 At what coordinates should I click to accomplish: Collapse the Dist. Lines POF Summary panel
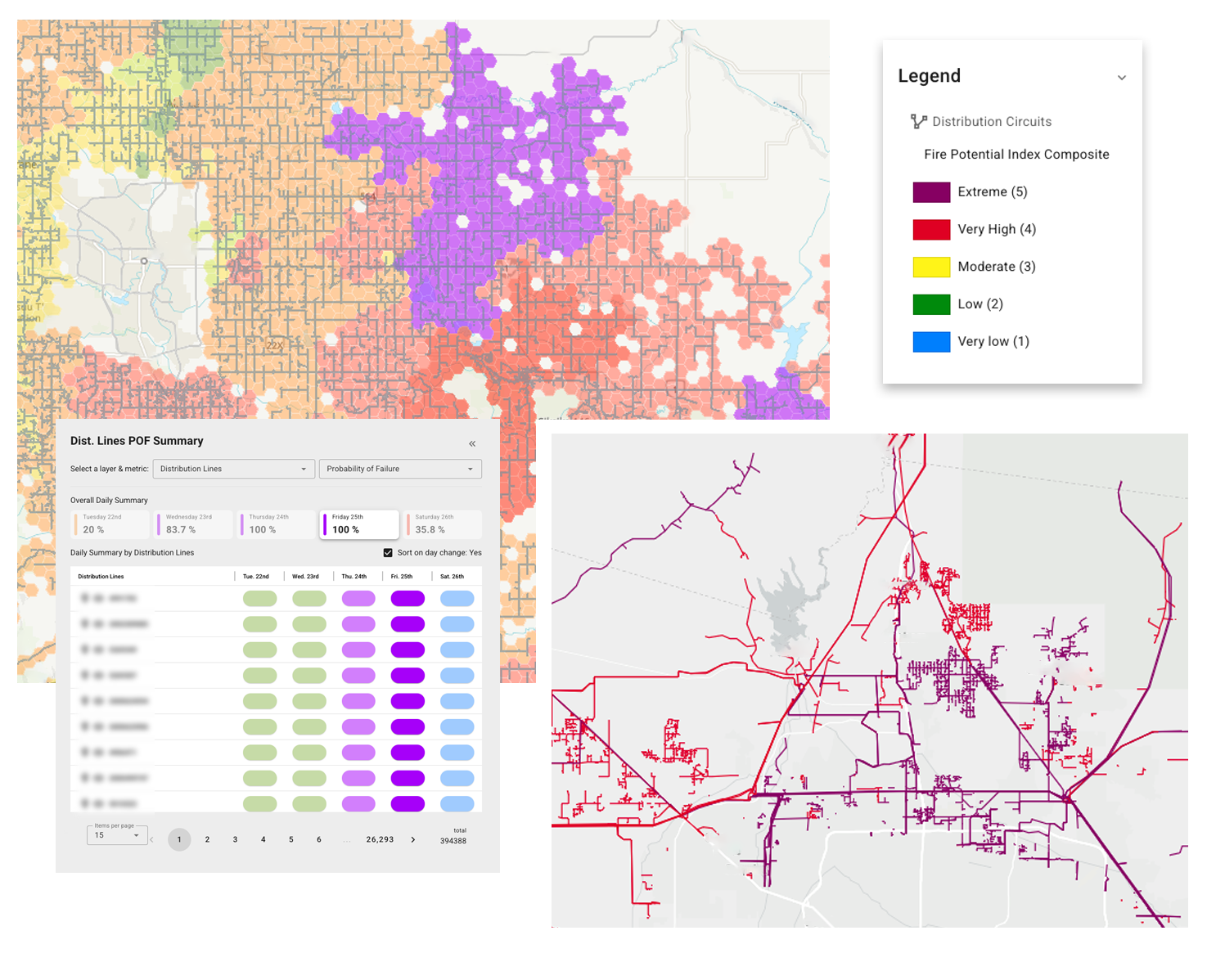pos(472,443)
